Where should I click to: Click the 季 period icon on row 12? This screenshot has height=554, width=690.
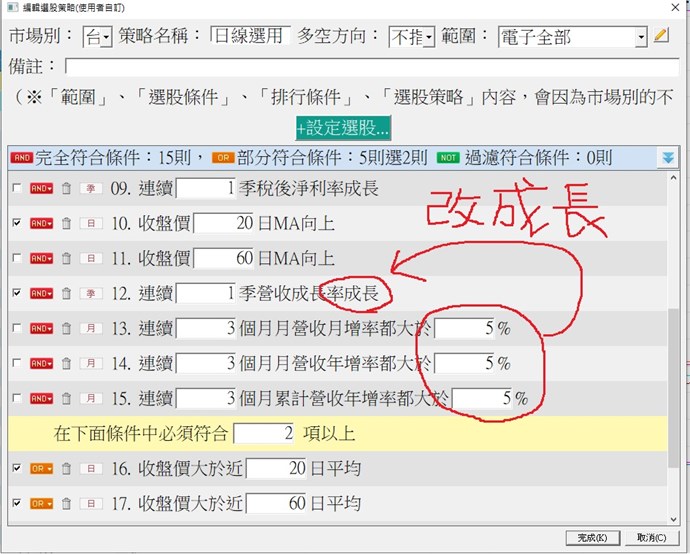[91, 294]
